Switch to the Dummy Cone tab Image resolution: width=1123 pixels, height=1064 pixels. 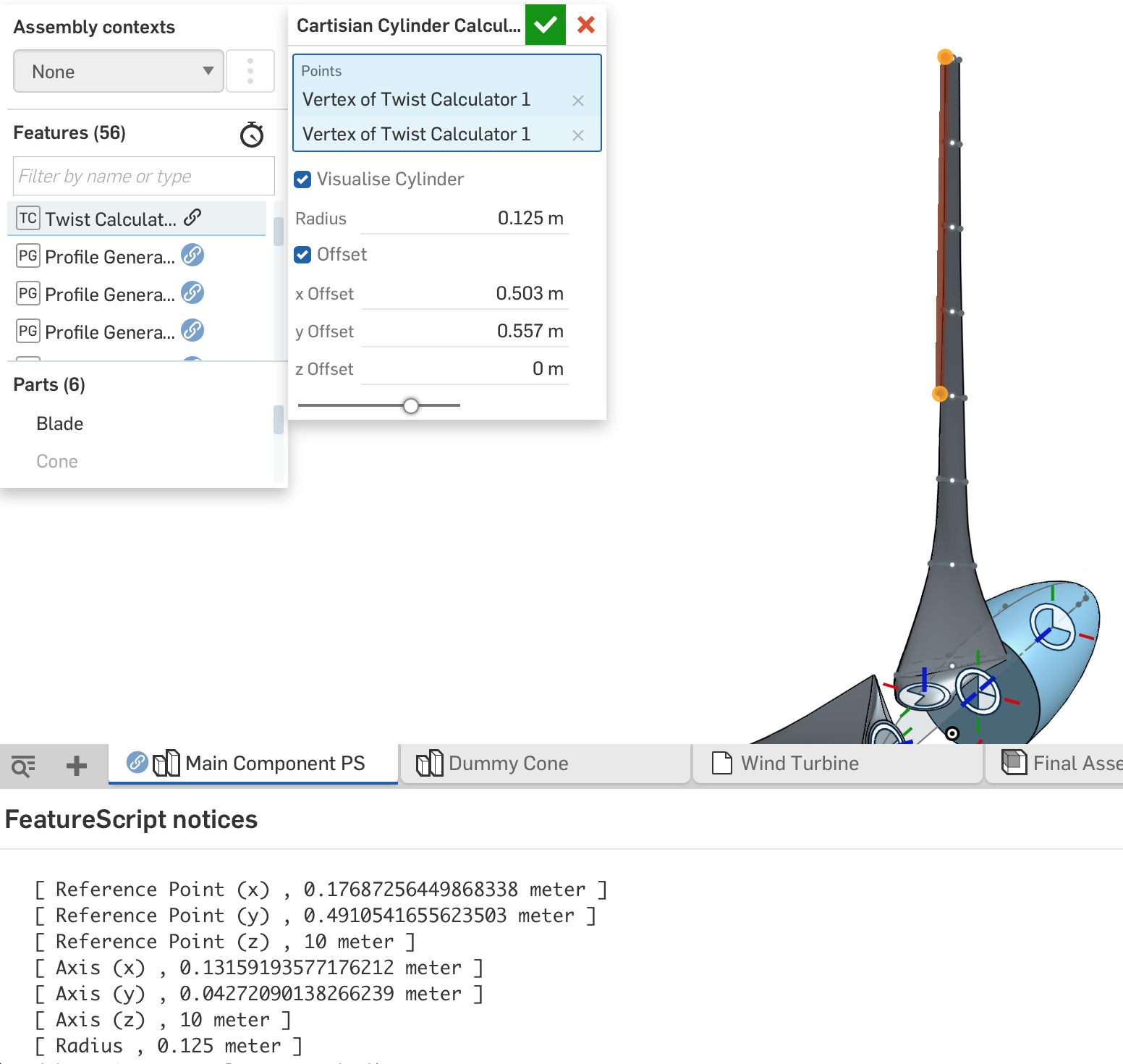[546, 764]
